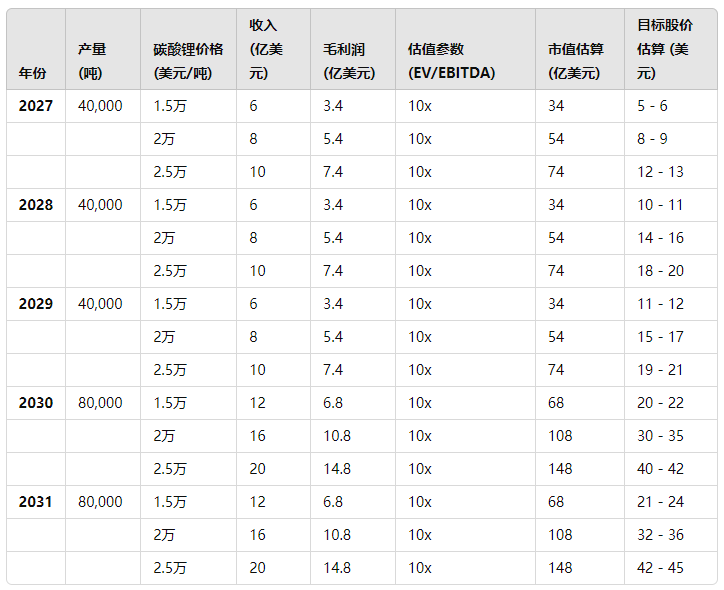Screen dimensions: 724x590
Task: Click the 市值估算 (亿美元) header
Action: 574,61
